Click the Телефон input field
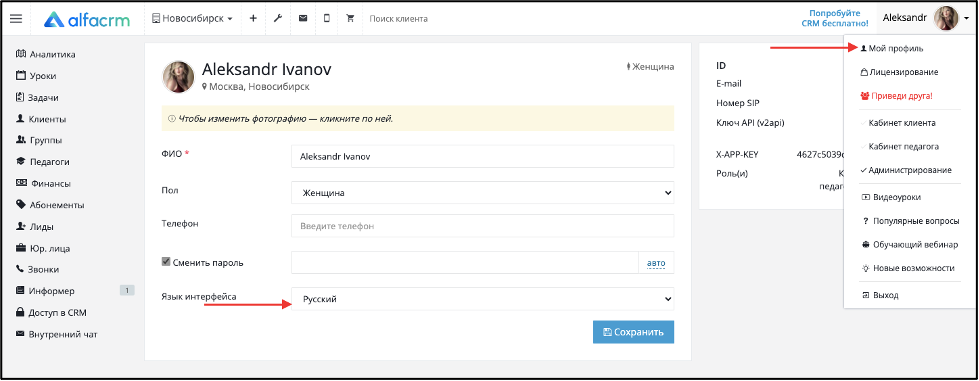This screenshot has width=979, height=381. [x=483, y=226]
